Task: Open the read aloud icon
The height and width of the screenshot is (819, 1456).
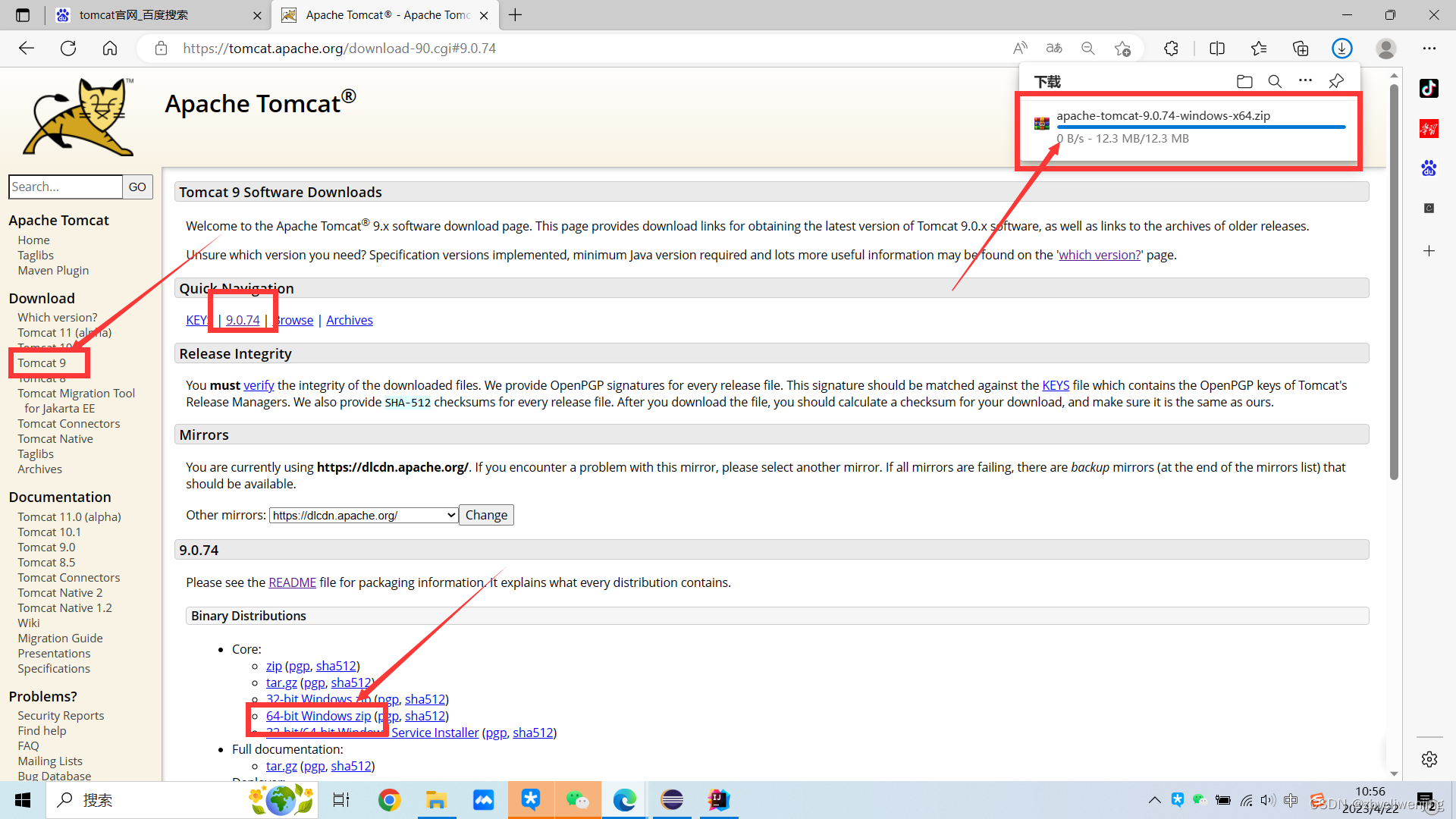Action: click(x=1020, y=48)
